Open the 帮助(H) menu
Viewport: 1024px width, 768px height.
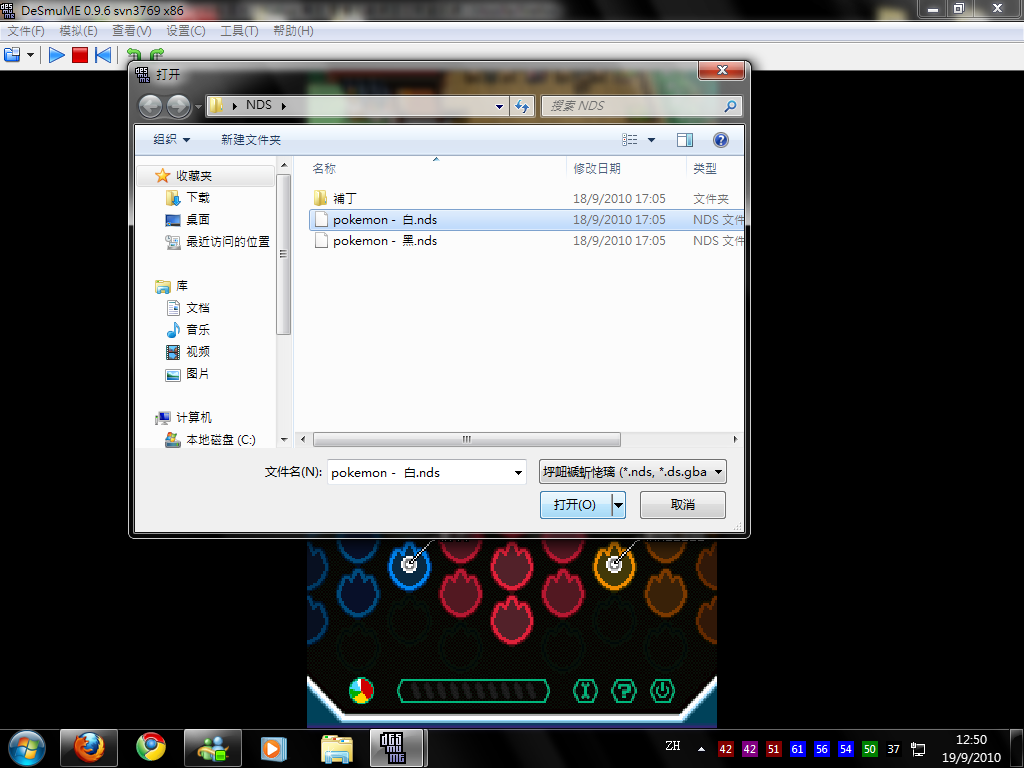click(293, 31)
